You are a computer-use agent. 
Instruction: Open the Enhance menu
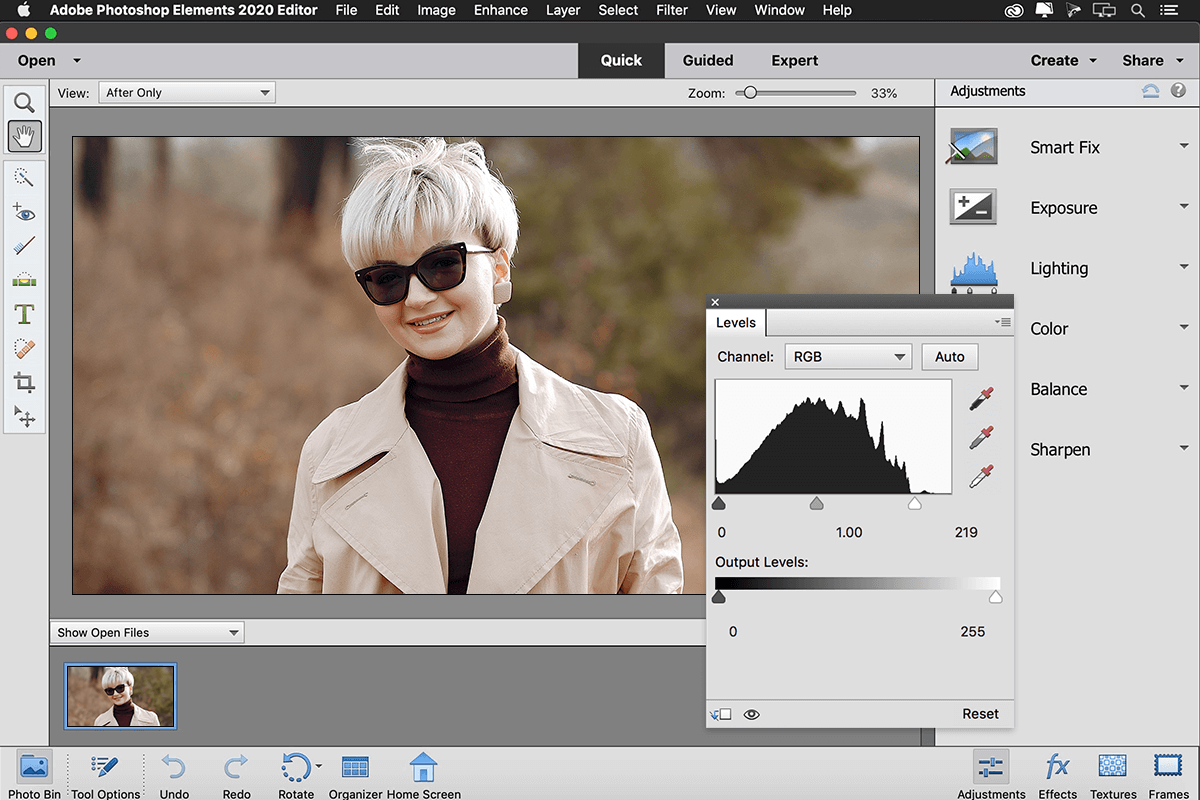pos(500,10)
